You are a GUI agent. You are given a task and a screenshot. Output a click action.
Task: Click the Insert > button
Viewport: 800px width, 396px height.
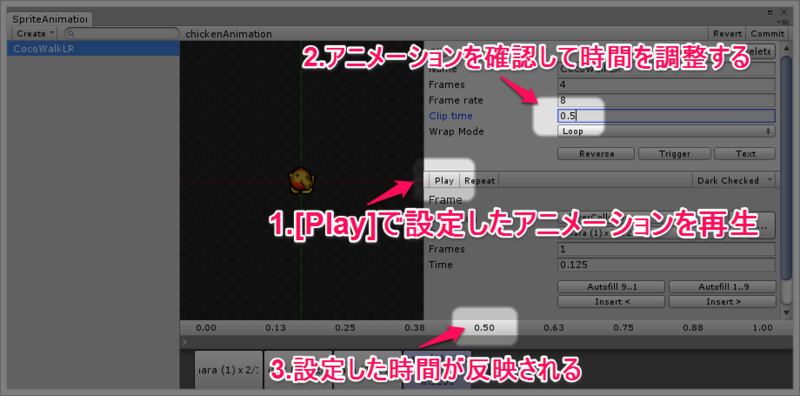[x=722, y=302]
